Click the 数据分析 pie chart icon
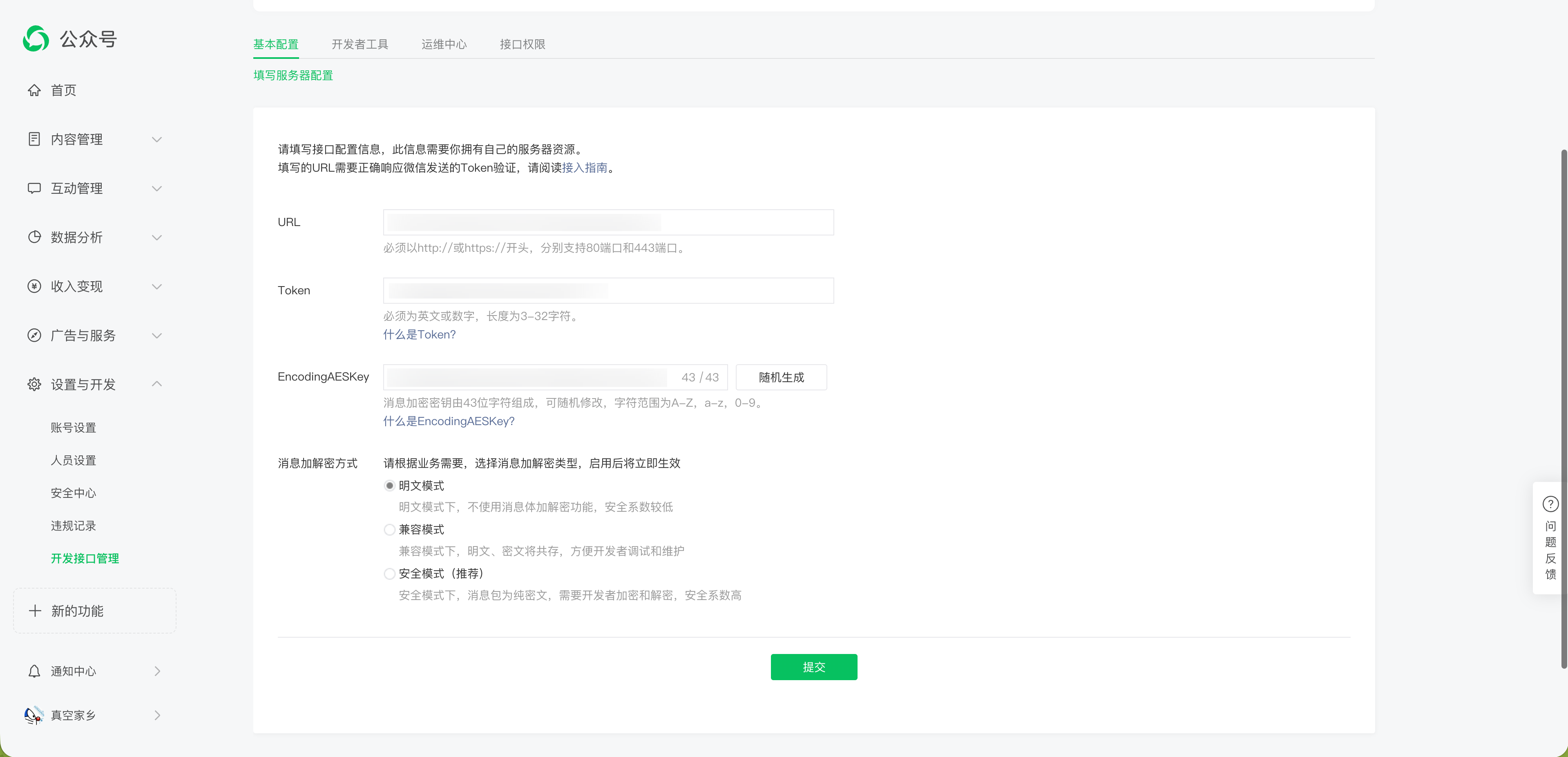 point(34,237)
